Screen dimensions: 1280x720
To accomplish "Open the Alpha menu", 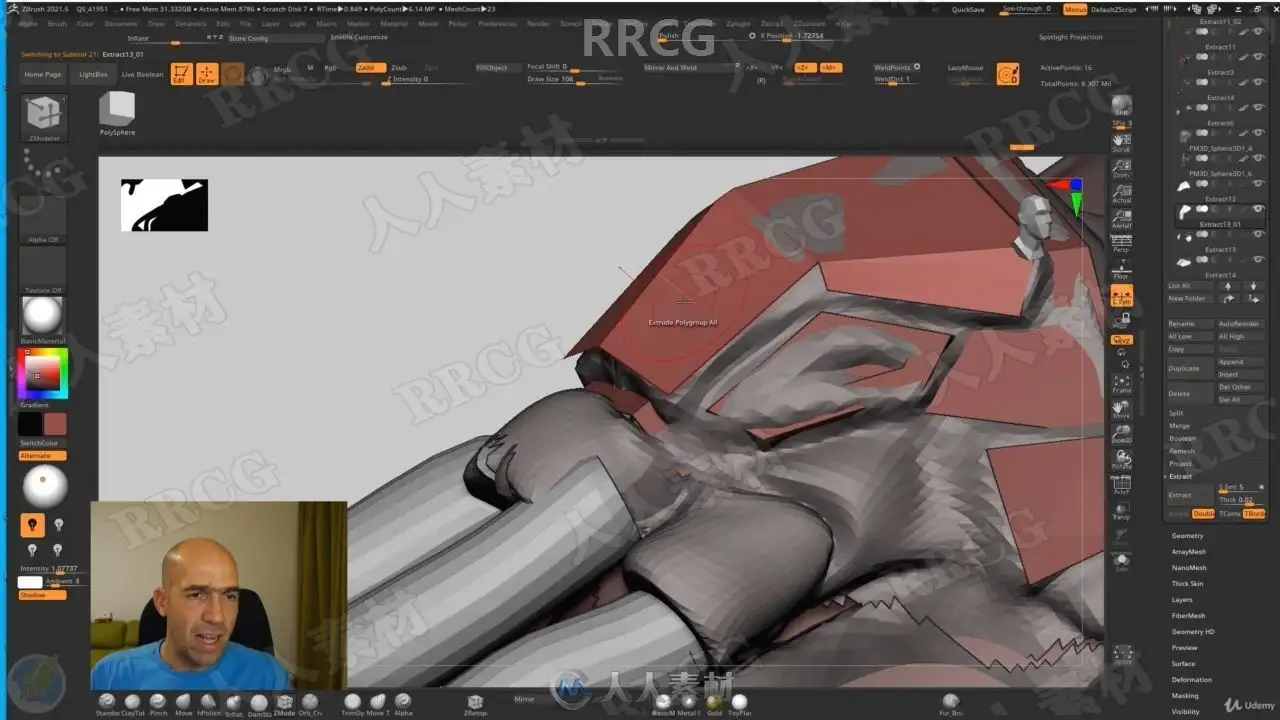I will (x=28, y=23).
